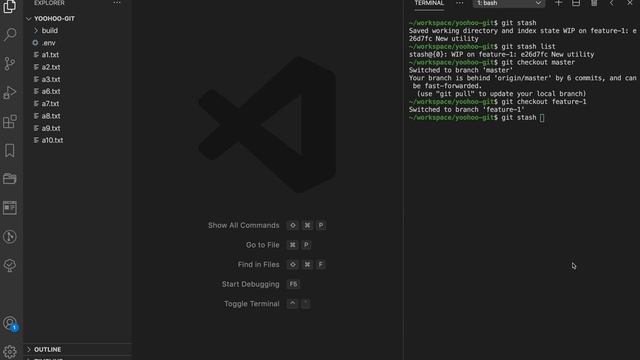Click the EXPLORER panel title
Screen dimensions: 640x360
[x=49, y=3]
